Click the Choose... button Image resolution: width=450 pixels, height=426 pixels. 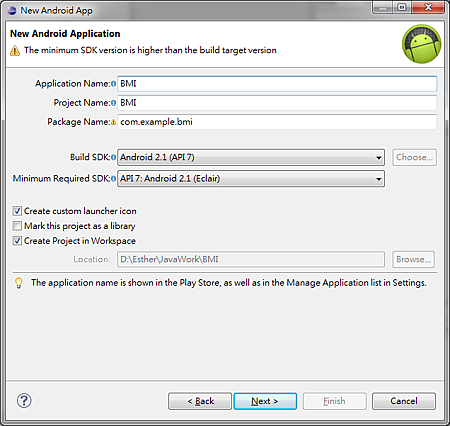coord(414,157)
